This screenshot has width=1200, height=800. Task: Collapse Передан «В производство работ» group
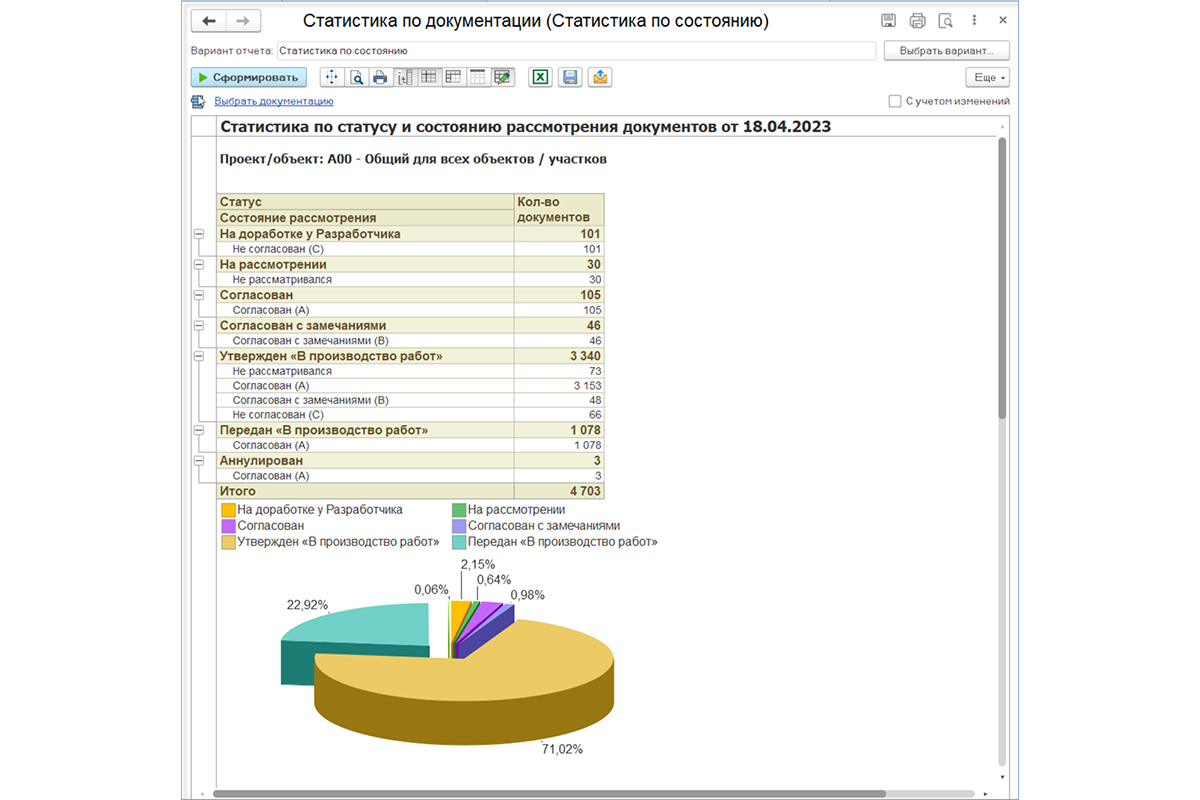click(198, 430)
